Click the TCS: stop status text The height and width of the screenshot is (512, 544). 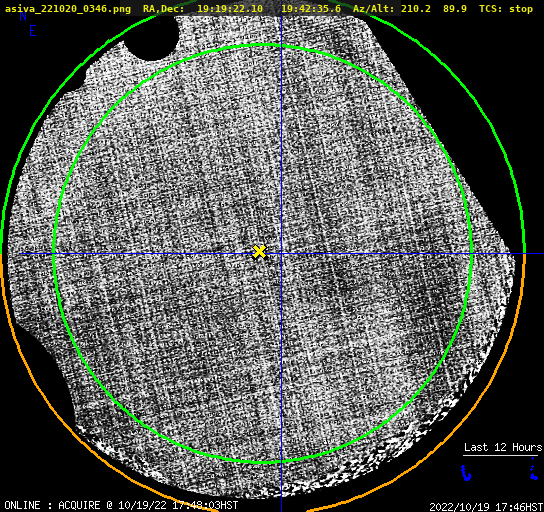(x=505, y=9)
